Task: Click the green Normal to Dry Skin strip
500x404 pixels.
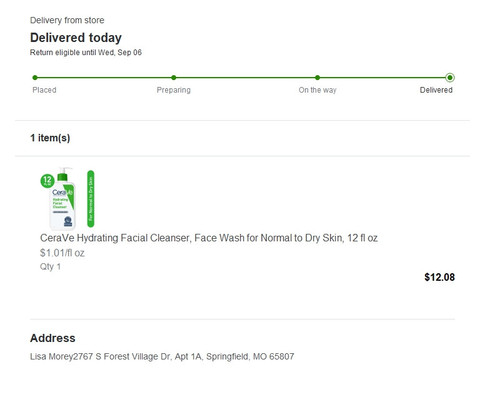Action: click(x=91, y=199)
